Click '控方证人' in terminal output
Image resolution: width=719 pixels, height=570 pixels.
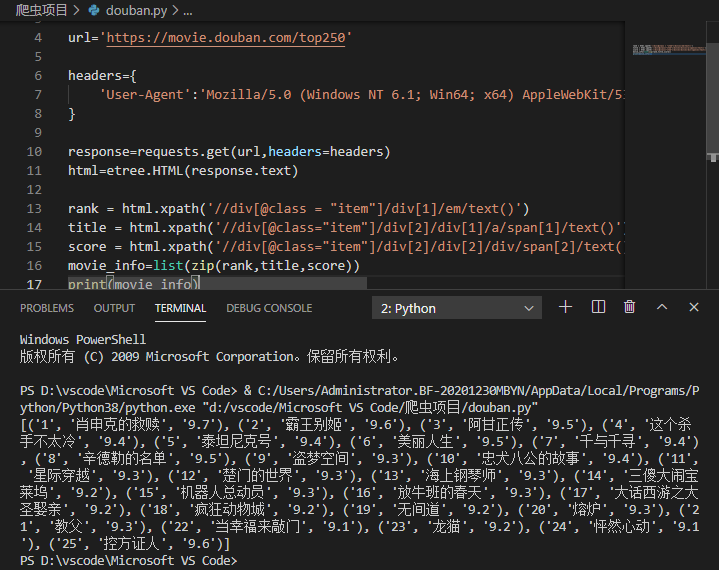131,544
